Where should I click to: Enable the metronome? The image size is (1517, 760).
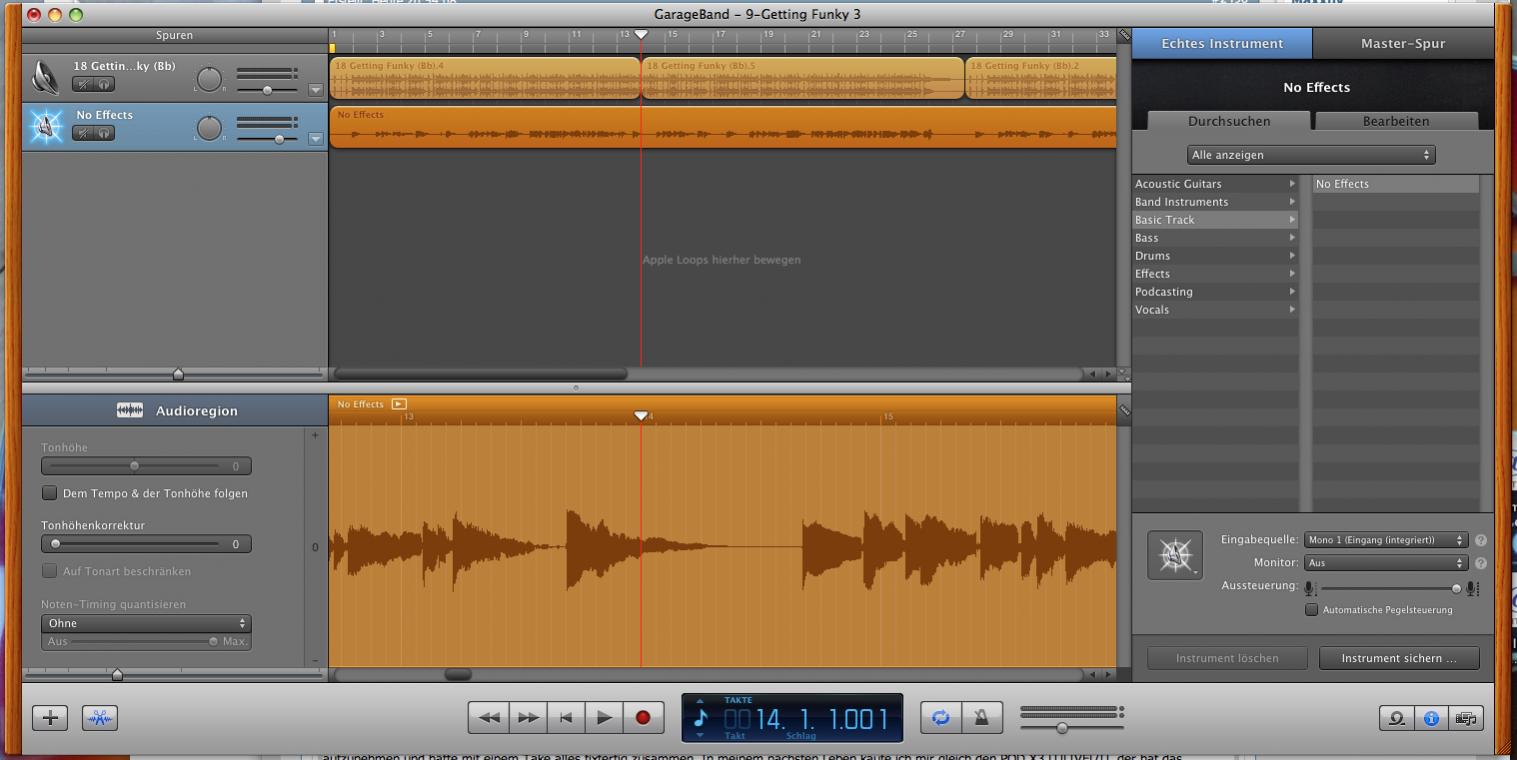(981, 717)
